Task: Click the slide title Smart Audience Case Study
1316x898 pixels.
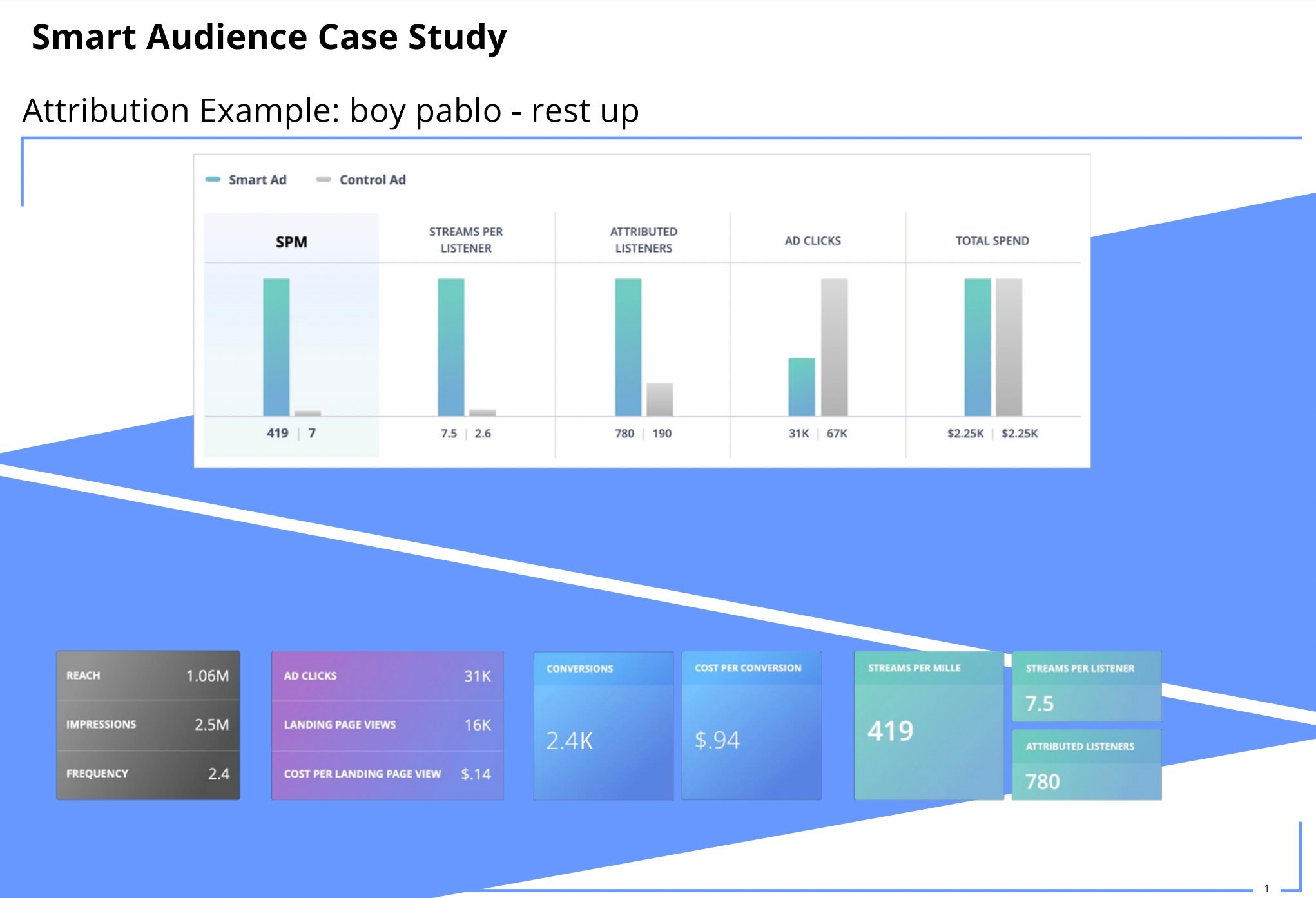Action: click(269, 37)
